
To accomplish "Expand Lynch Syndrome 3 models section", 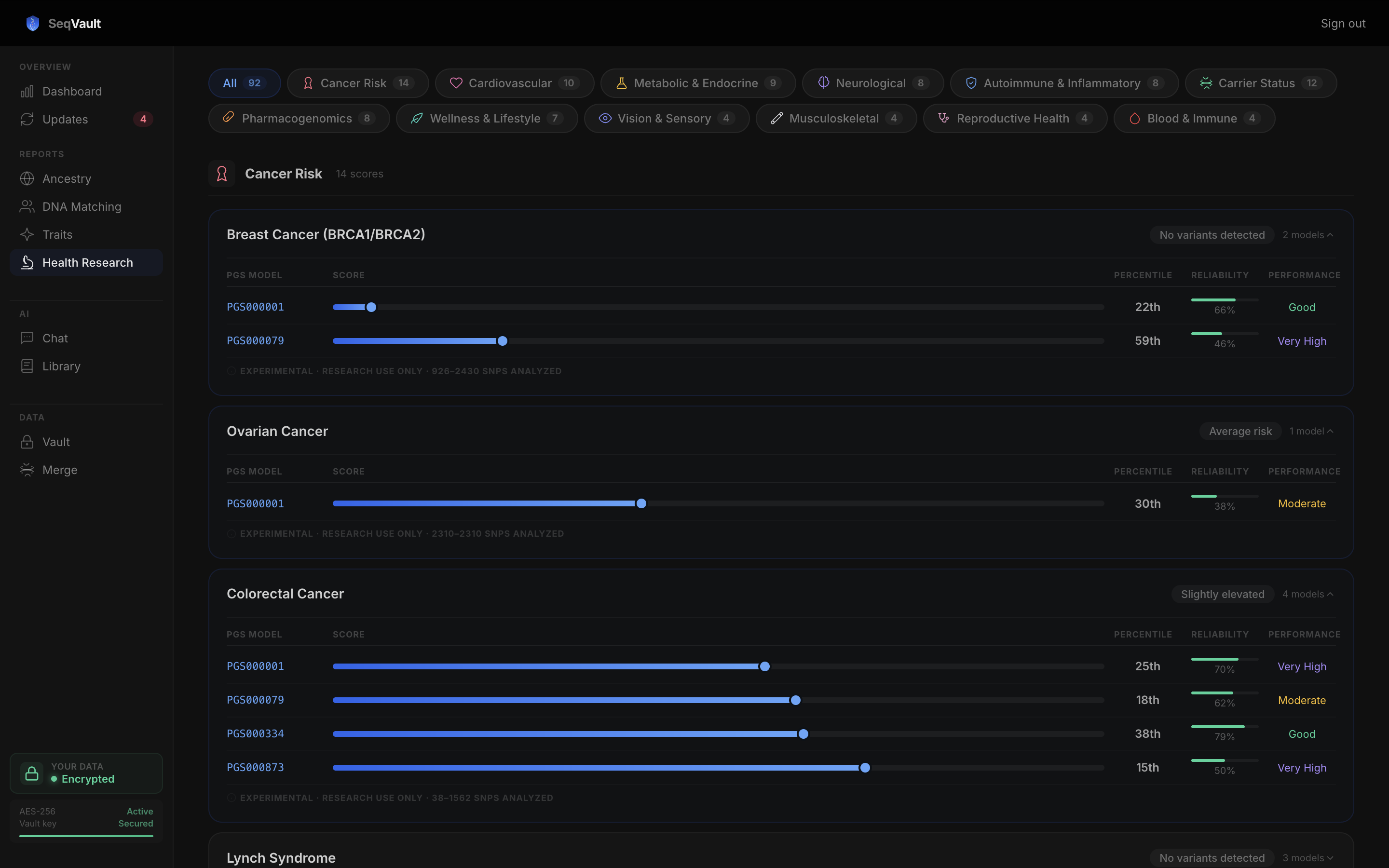I will point(1307,858).
